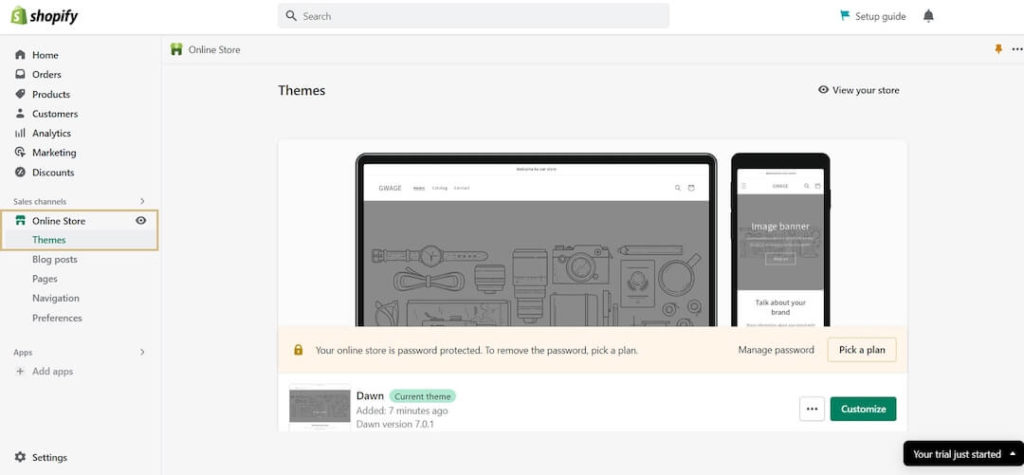The width and height of the screenshot is (1024, 475).
Task: Click the Products tag icon
Action: [20, 94]
